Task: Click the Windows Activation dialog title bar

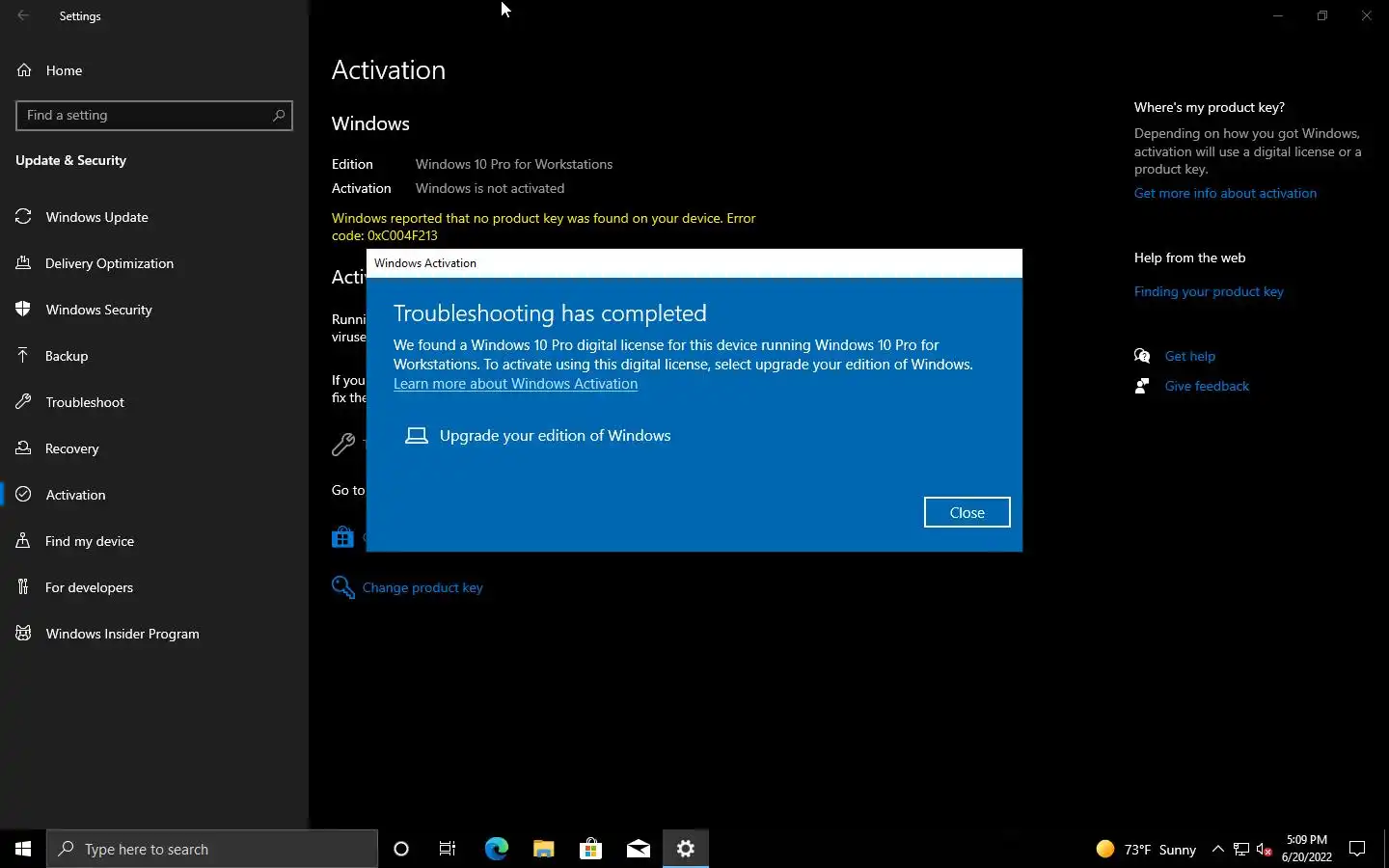Action: 694,263
